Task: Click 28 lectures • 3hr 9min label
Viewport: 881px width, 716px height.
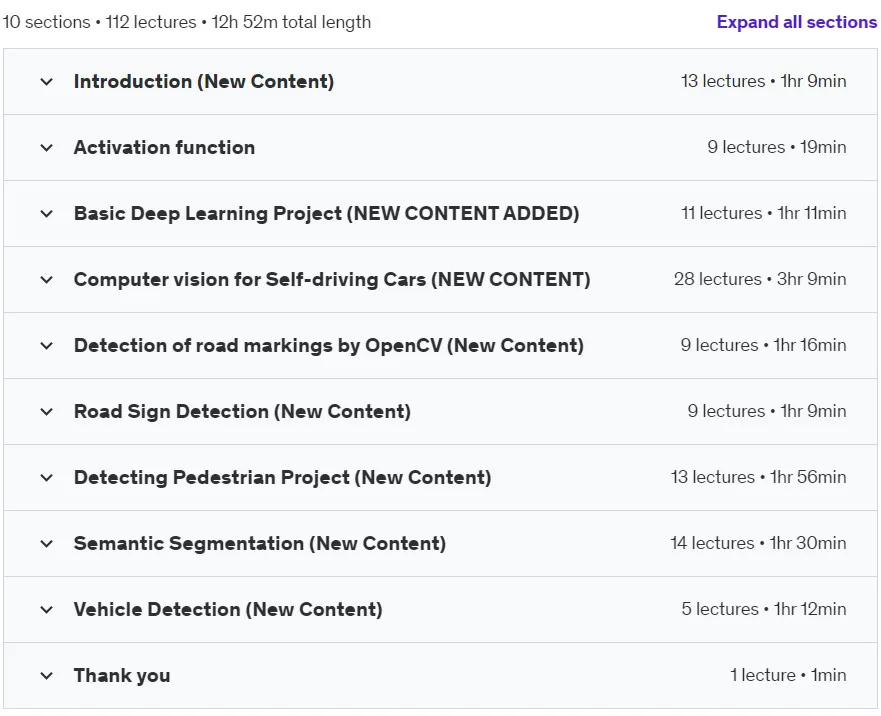Action: (x=760, y=279)
